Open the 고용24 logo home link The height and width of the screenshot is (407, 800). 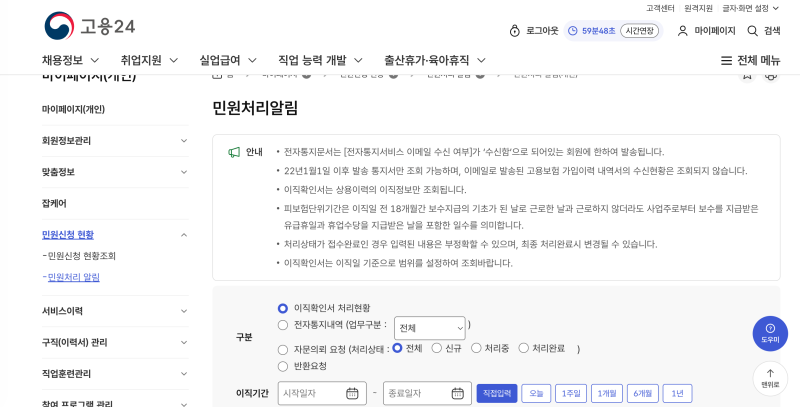(90, 26)
